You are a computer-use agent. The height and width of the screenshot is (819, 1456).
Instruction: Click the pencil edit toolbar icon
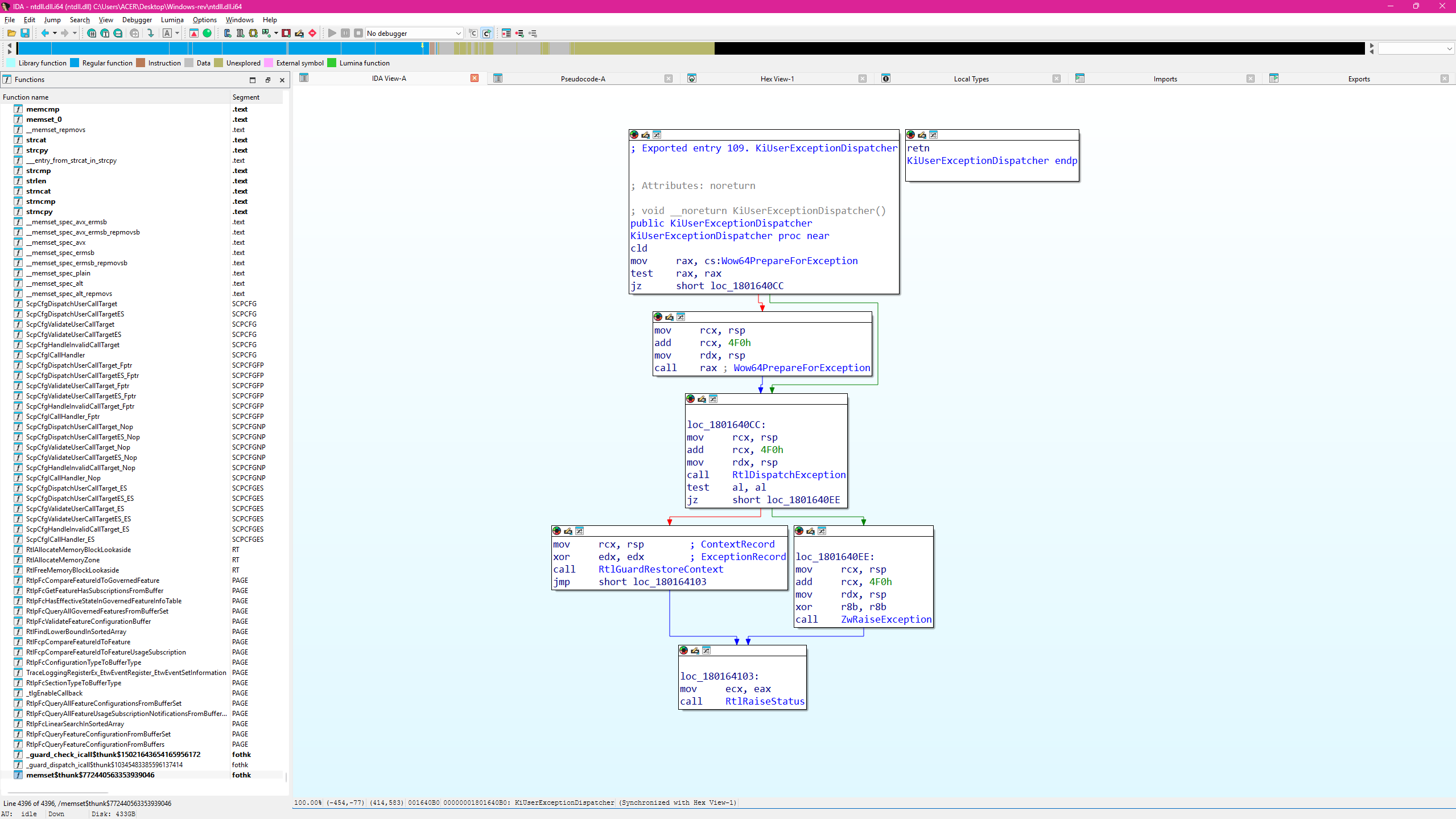pos(299,33)
